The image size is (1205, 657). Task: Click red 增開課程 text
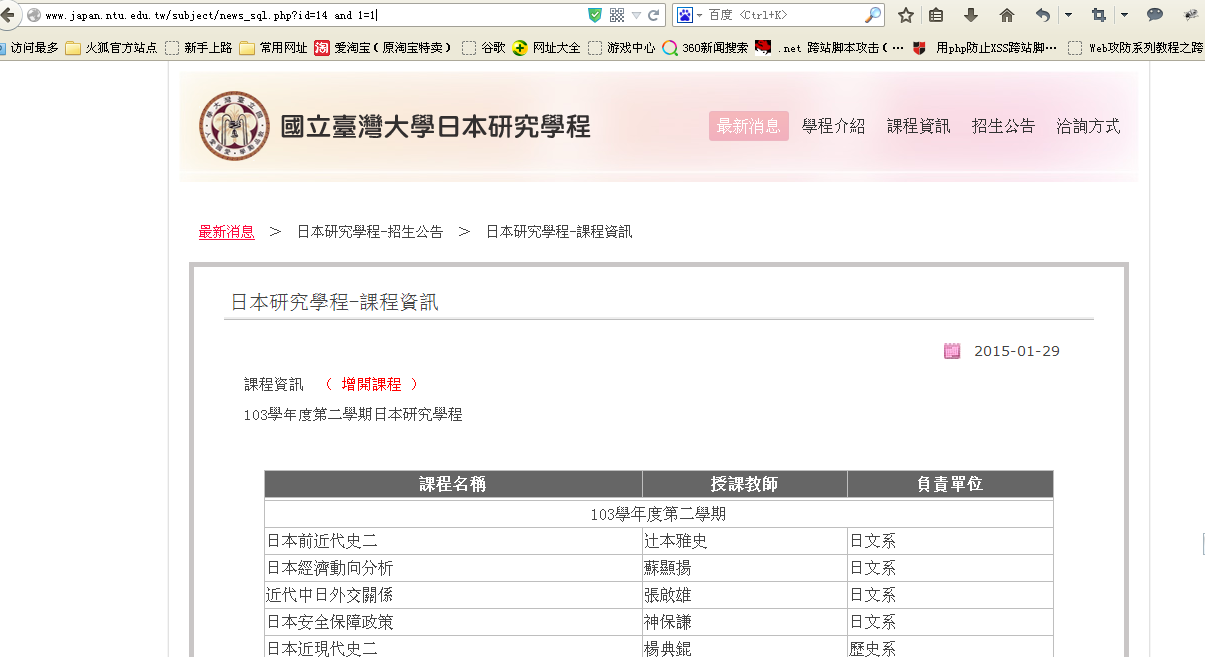(371, 384)
